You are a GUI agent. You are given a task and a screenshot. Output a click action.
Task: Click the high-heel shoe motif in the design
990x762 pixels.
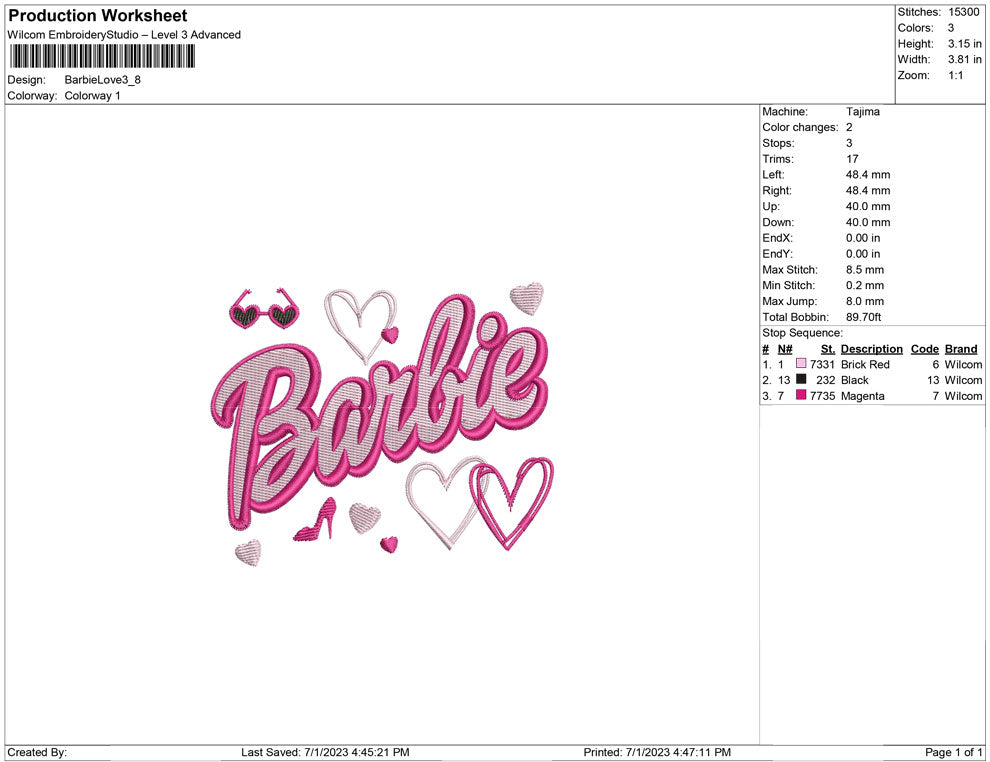[x=316, y=520]
